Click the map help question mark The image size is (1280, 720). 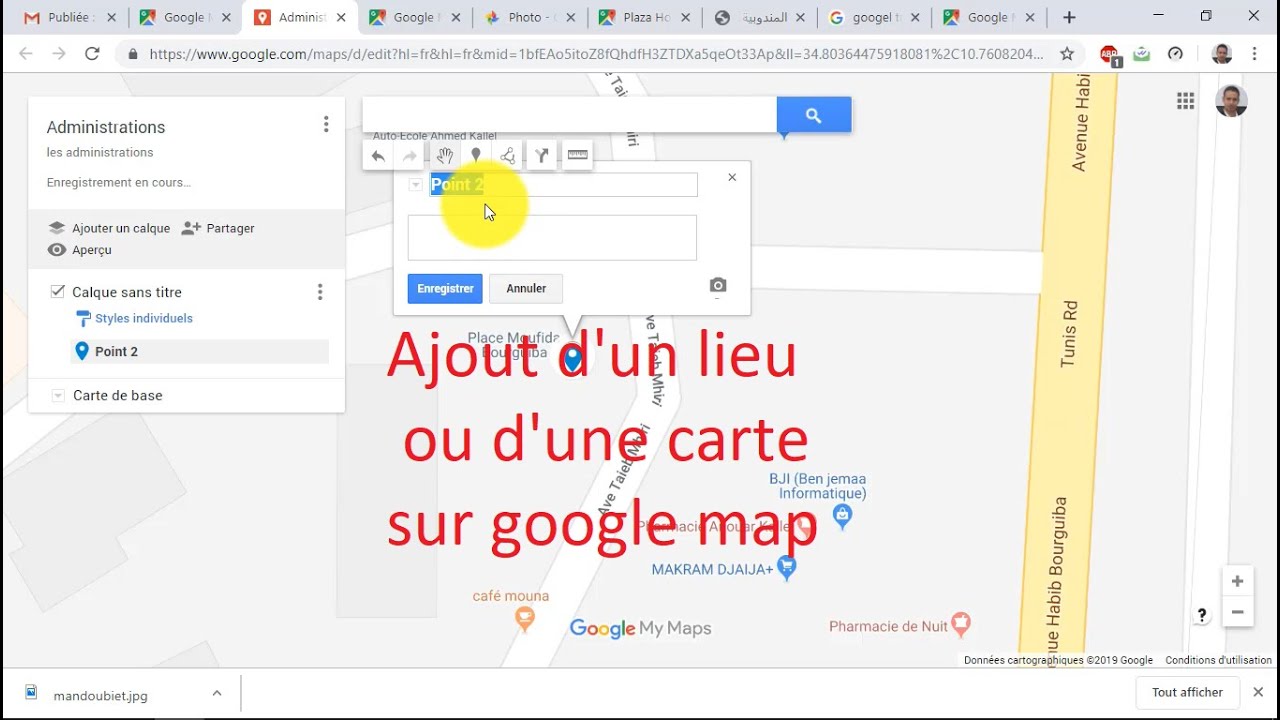point(1203,615)
